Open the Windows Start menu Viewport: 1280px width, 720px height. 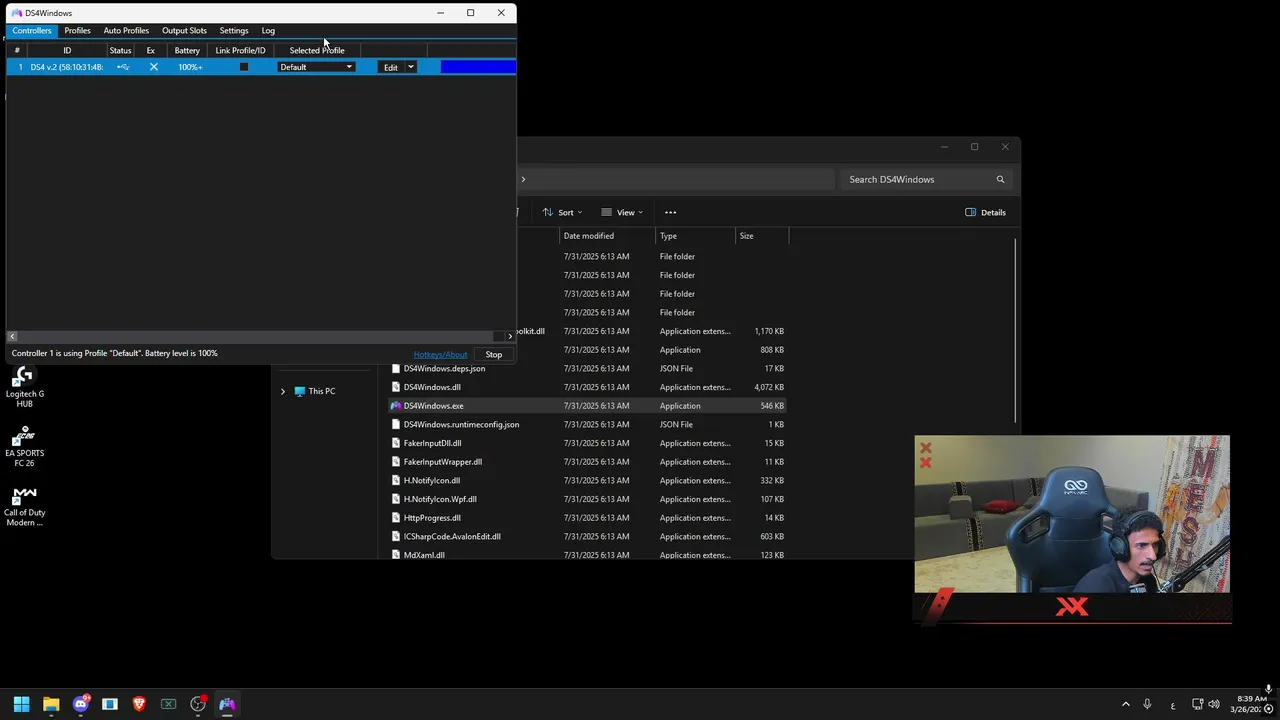tap(21, 704)
